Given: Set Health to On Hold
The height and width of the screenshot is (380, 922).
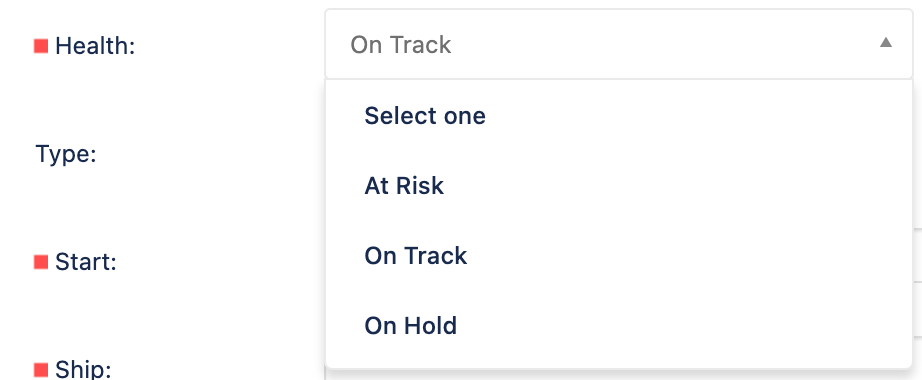Looking at the screenshot, I should 410,326.
